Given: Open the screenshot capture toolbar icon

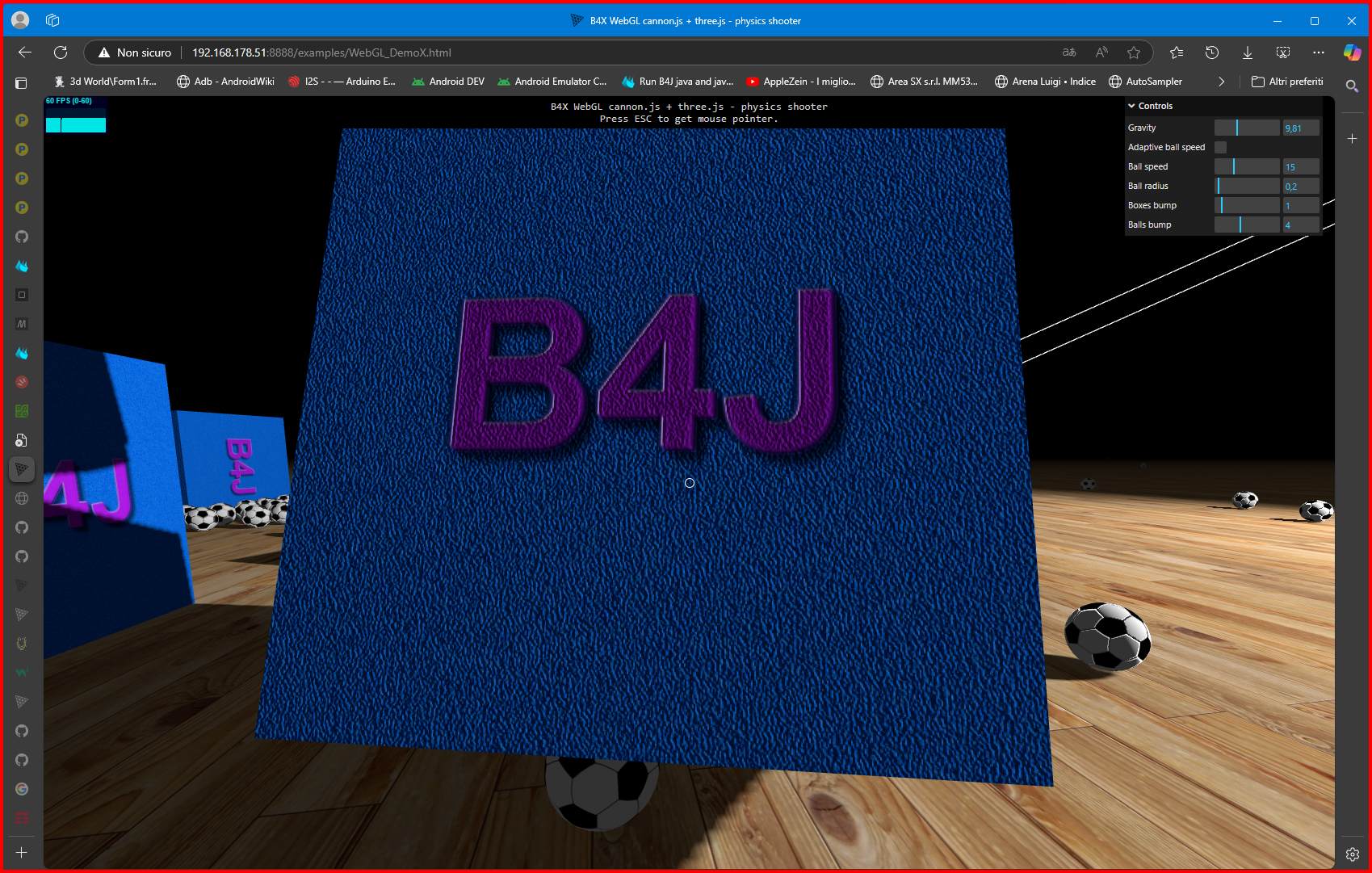Looking at the screenshot, I should [1283, 52].
